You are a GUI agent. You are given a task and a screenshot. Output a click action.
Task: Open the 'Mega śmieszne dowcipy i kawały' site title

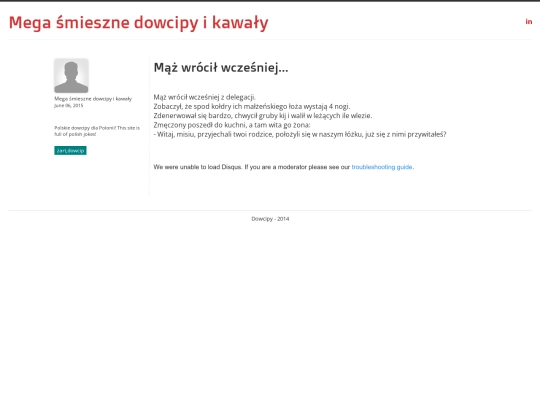[138, 23]
